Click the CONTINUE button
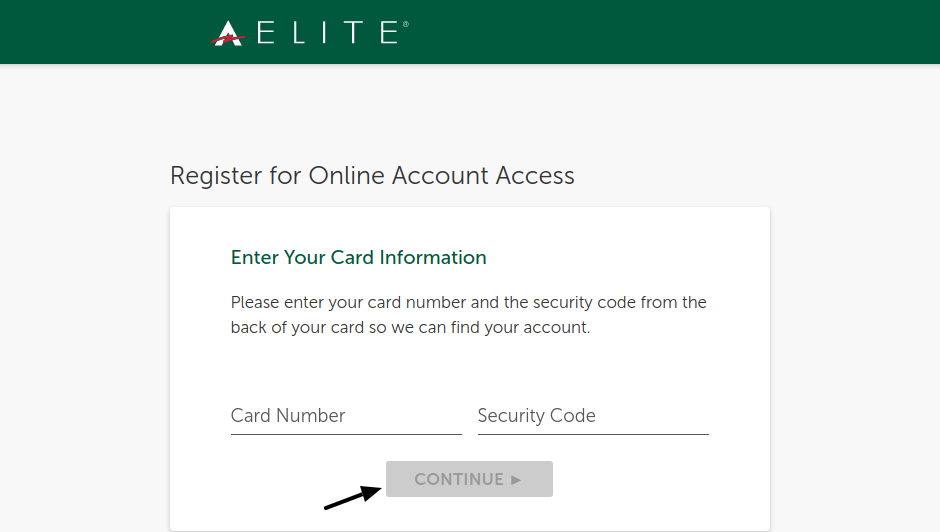Image resolution: width=940 pixels, height=532 pixels. click(469, 479)
